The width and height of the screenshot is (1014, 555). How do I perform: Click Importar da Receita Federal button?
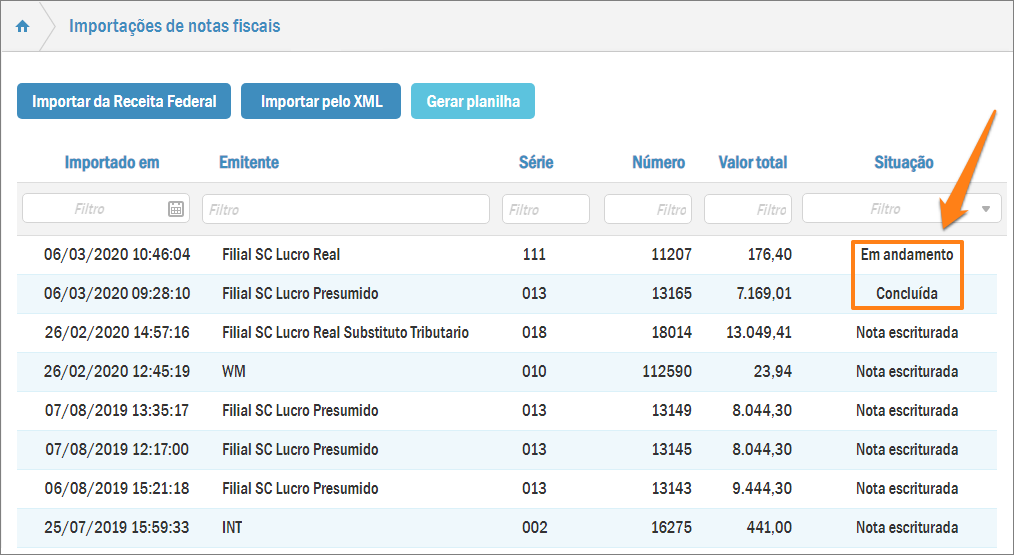coord(124,101)
